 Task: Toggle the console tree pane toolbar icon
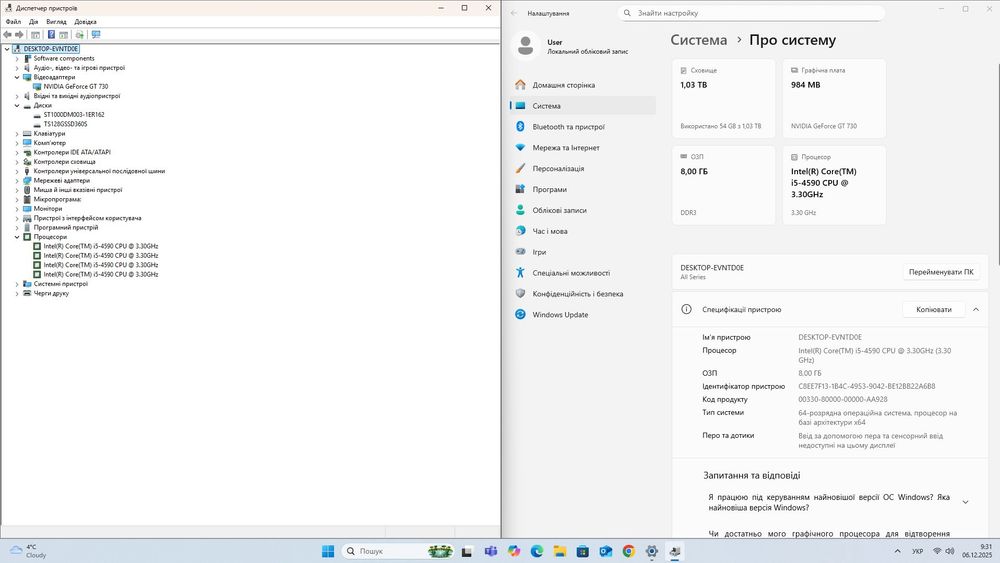click(36, 34)
